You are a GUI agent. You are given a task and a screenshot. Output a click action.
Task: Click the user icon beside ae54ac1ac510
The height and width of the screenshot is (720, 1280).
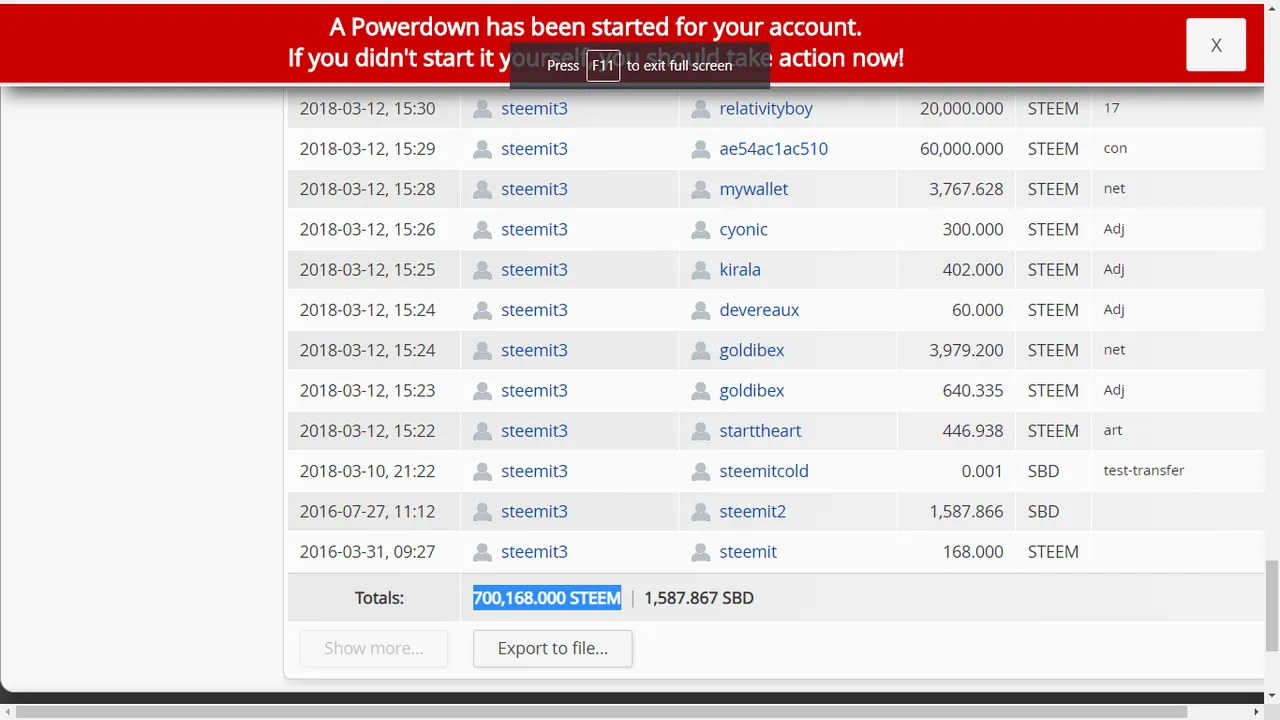[x=700, y=149]
